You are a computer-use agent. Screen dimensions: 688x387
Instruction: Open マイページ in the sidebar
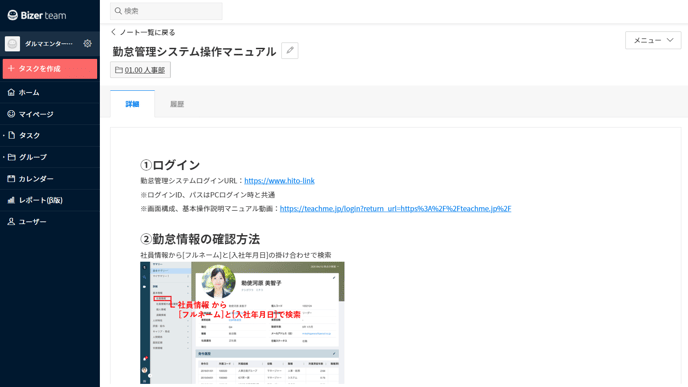[x=50, y=114]
